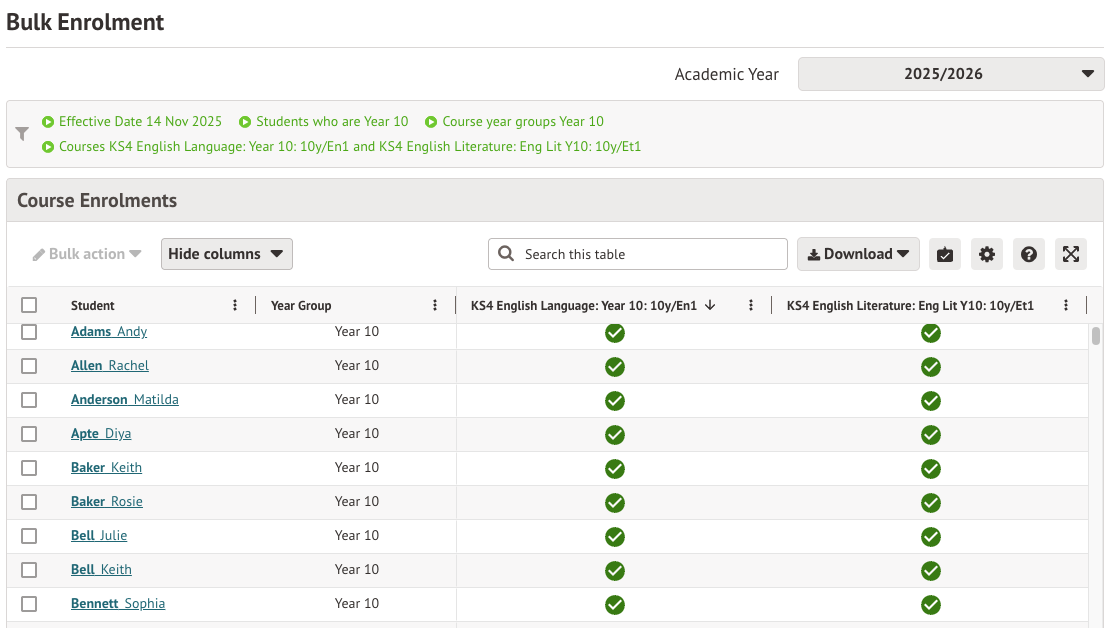Click the checkmark verification icon near Download
This screenshot has width=1112, height=628.
tap(944, 254)
